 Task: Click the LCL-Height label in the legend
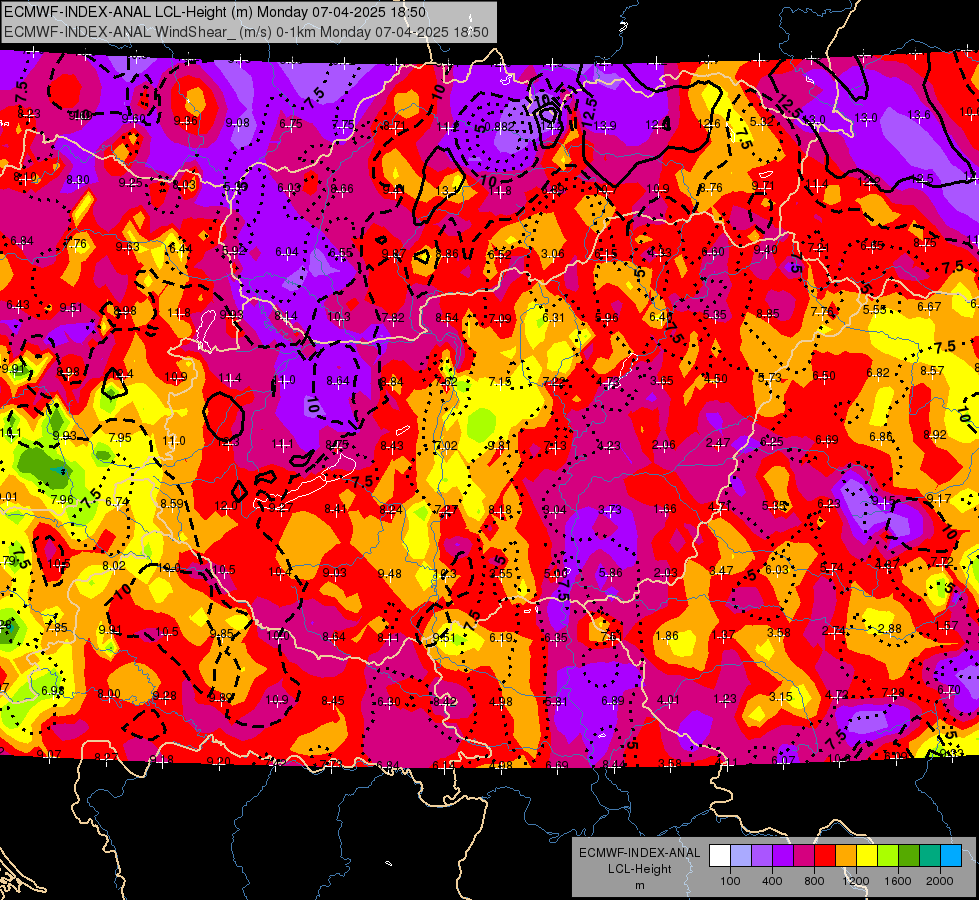[x=639, y=869]
